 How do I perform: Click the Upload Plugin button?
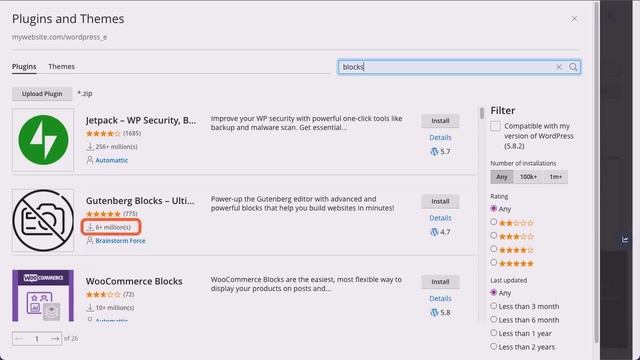coord(42,94)
